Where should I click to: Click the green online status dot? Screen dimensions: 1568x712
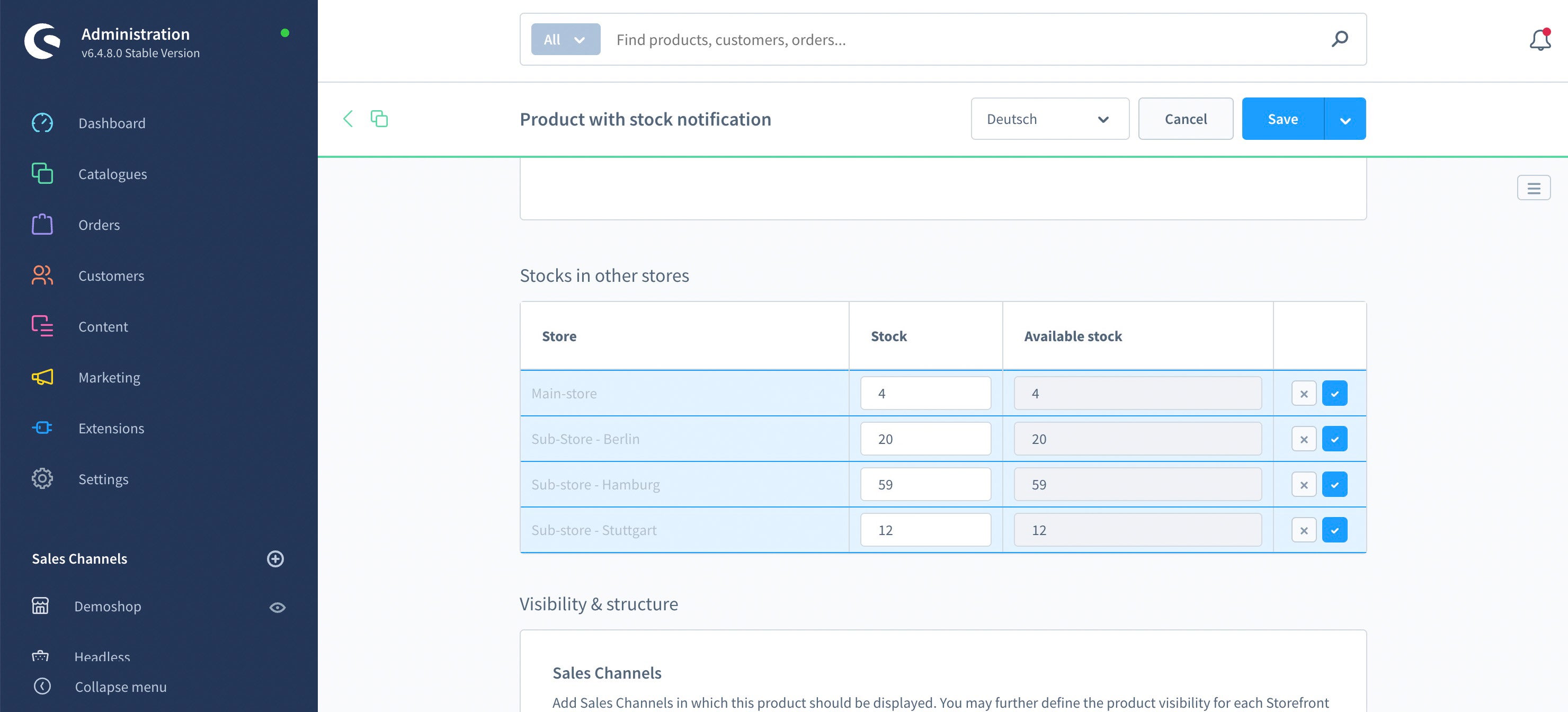[x=284, y=33]
